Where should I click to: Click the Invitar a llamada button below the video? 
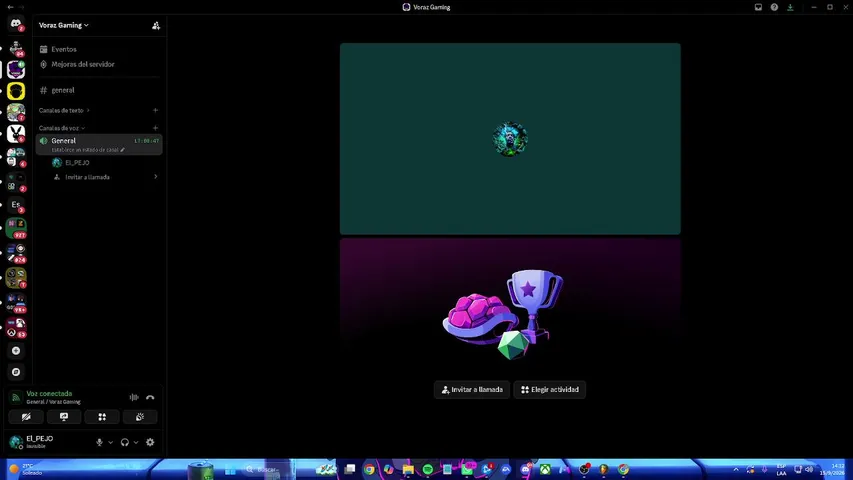pos(472,390)
